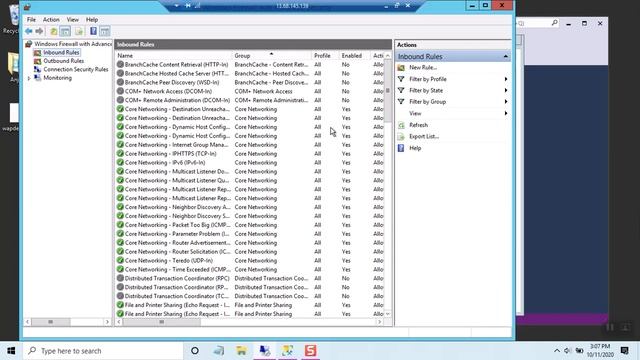
Task: Click disabled icon of Distributed Transaction Coordinator (RPC)
Action: coord(120,278)
